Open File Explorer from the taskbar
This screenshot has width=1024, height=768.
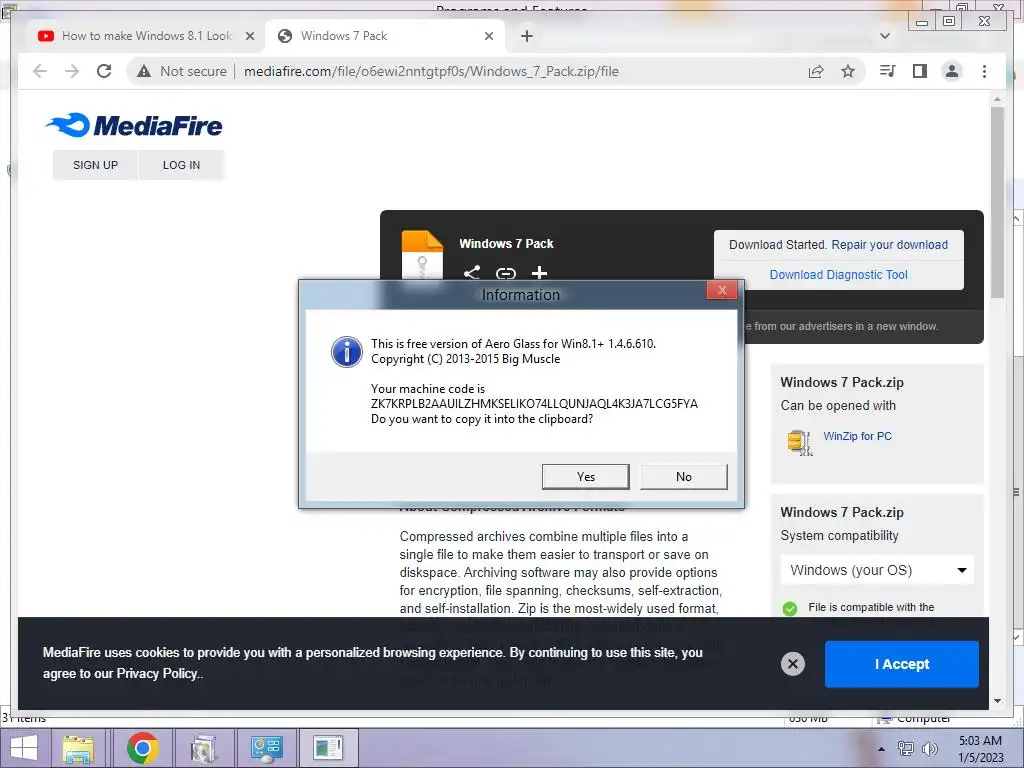pos(78,748)
